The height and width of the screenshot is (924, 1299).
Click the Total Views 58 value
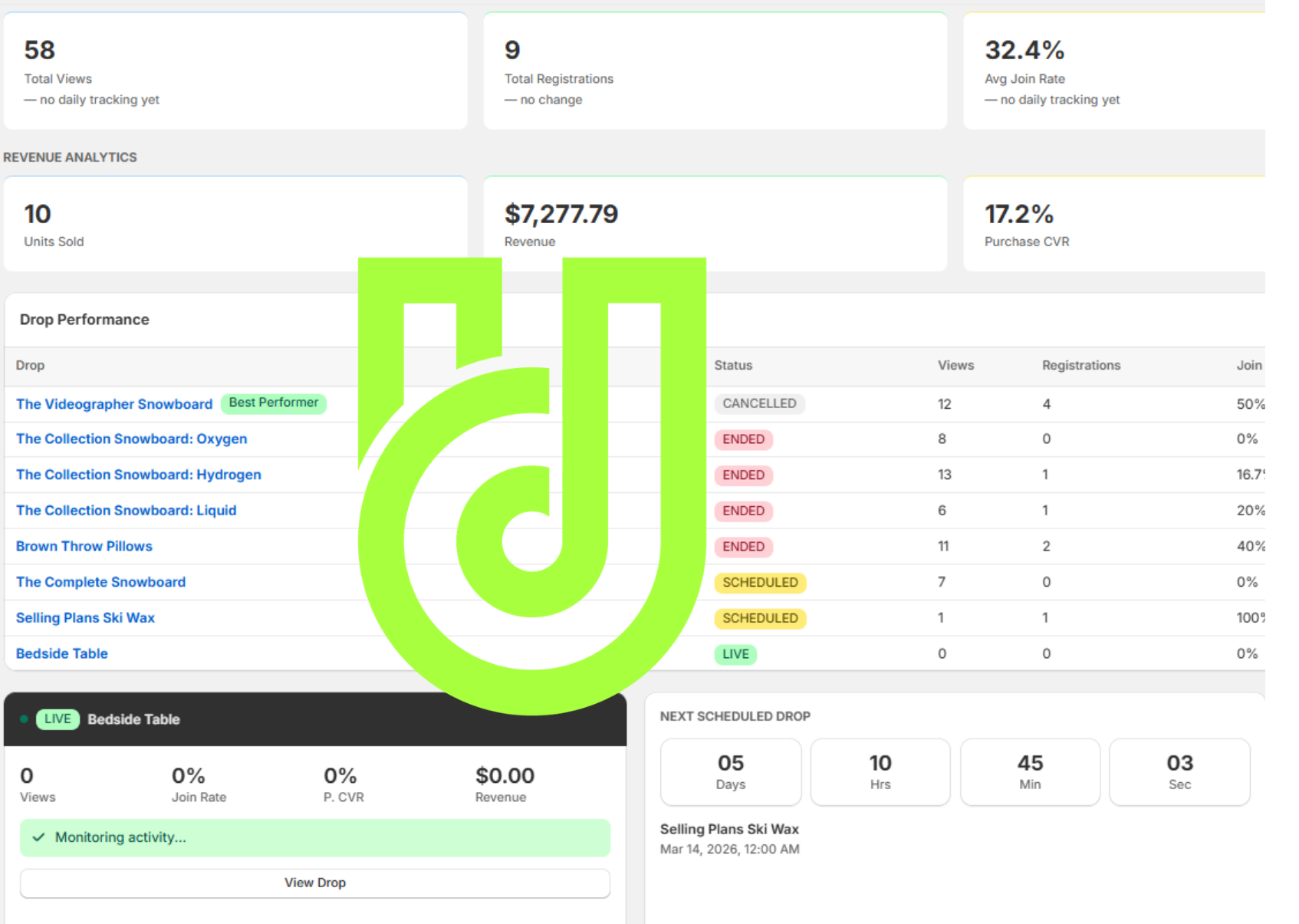coord(39,50)
